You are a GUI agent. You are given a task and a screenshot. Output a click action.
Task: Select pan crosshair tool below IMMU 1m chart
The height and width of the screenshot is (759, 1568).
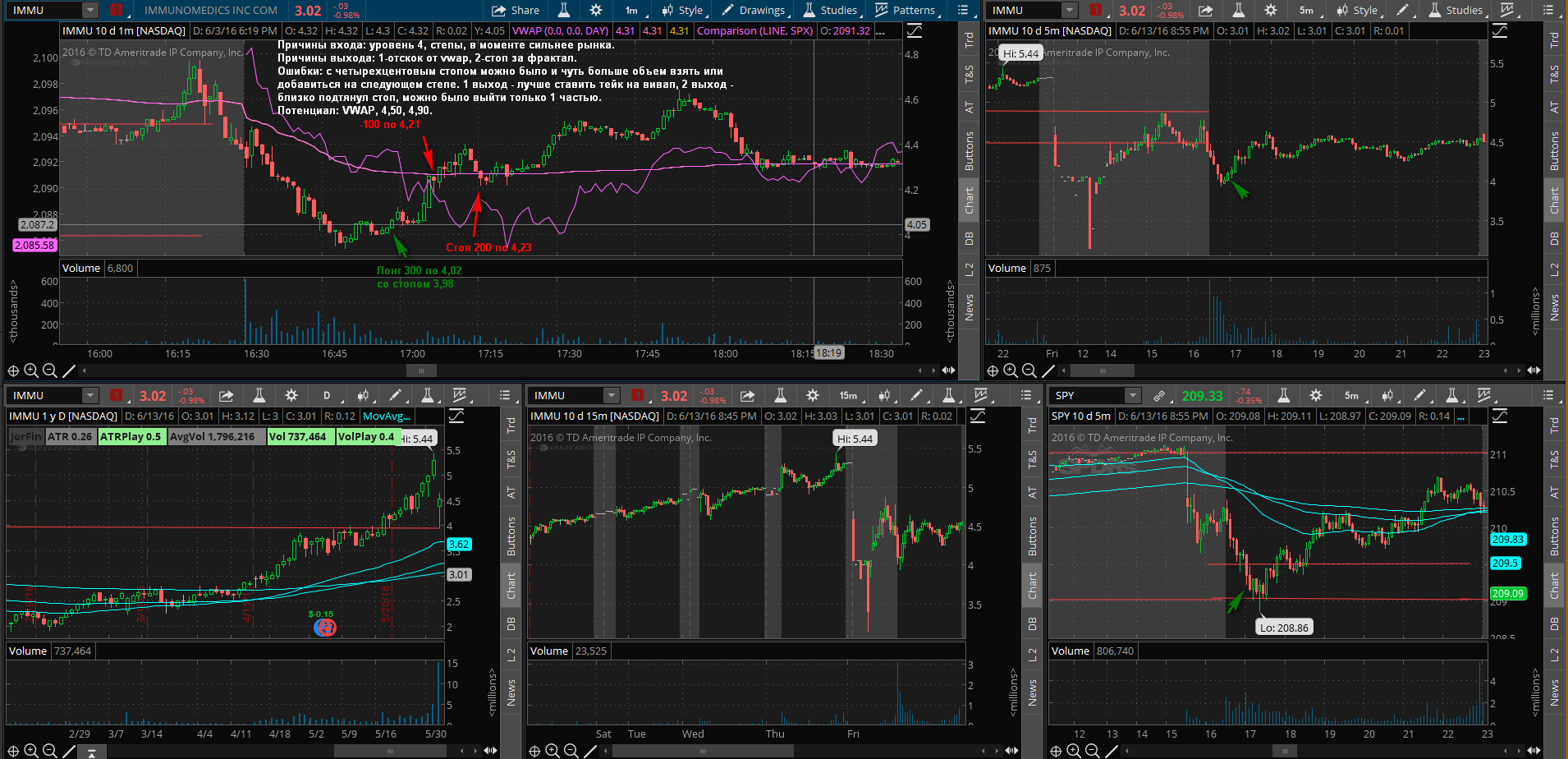(x=13, y=370)
